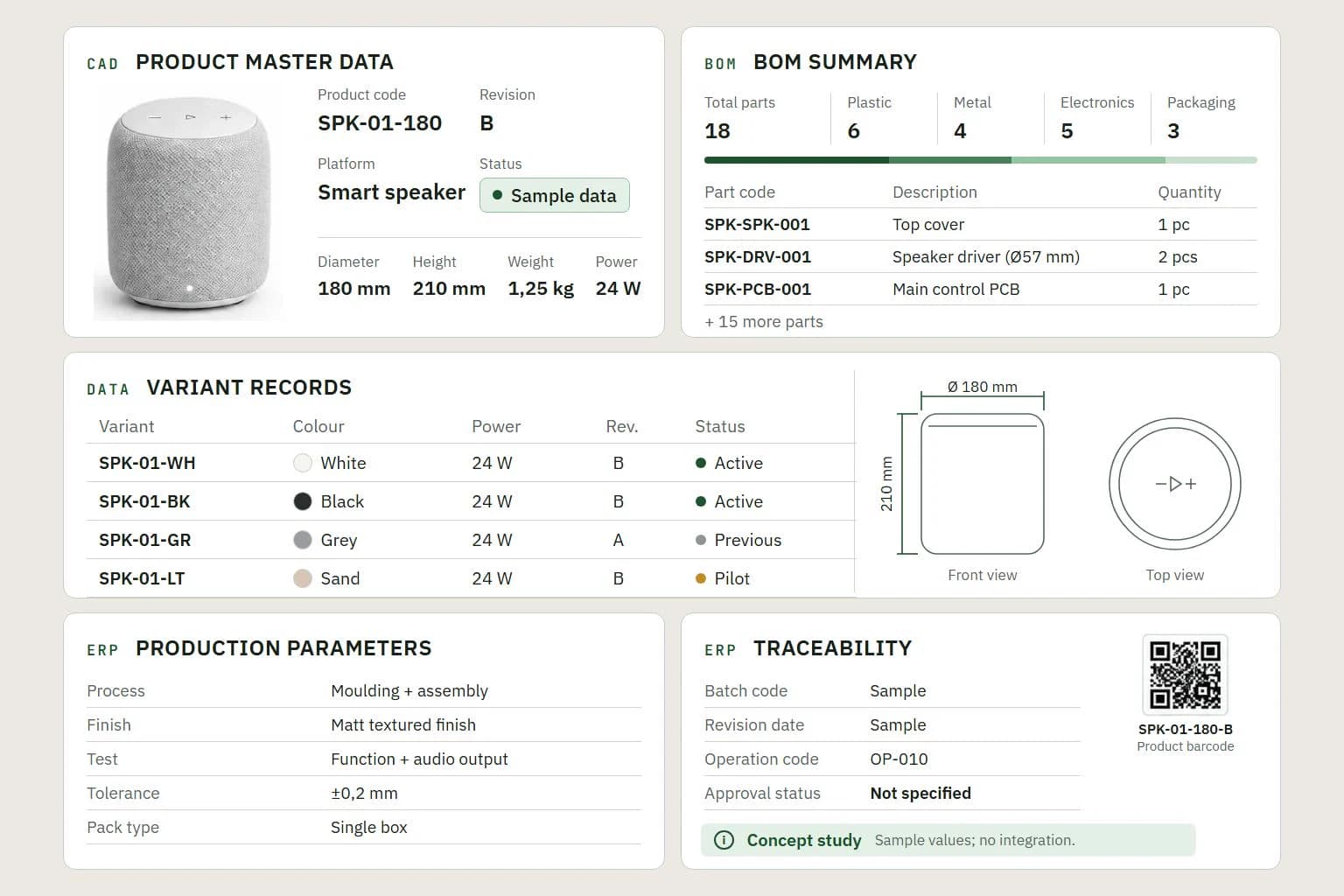Viewport: 1344px width, 896px height.
Task: Click the info icon beside Concept study
Action: click(x=724, y=840)
